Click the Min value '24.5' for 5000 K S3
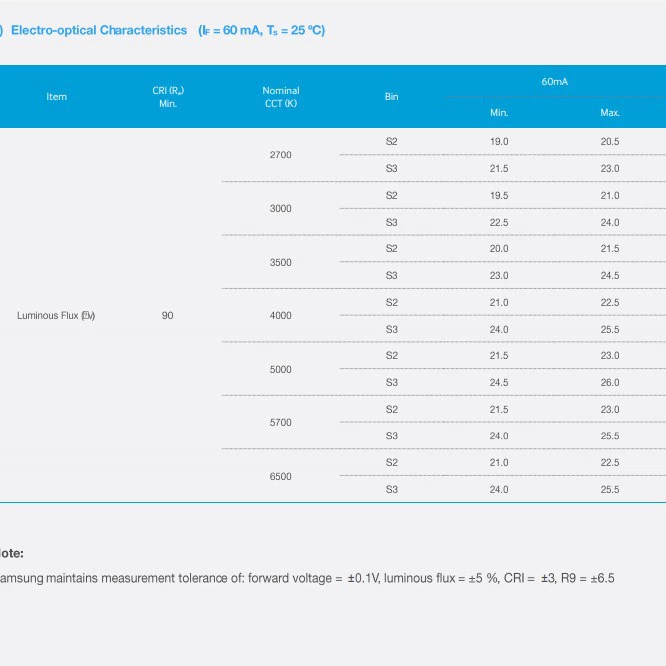This screenshot has height=666, width=666. 499,383
